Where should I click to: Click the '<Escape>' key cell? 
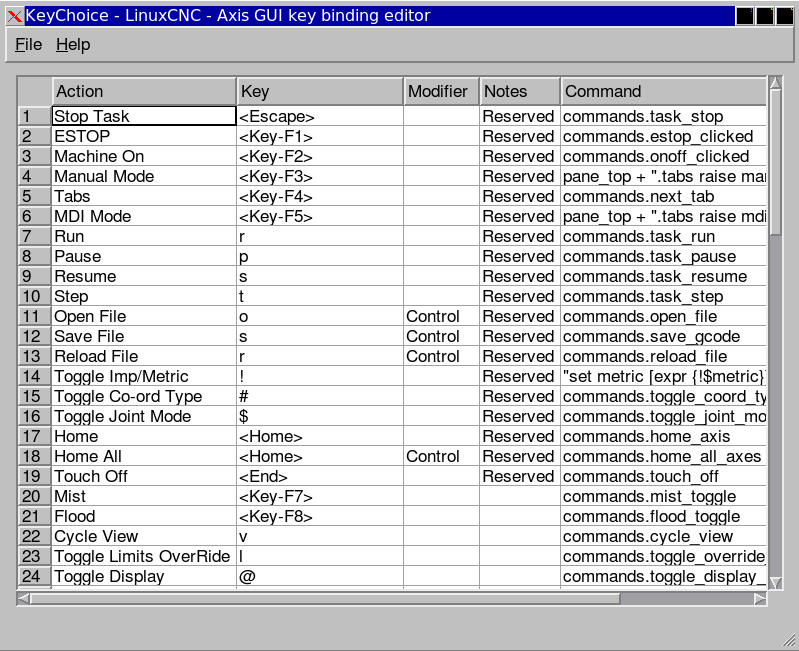click(320, 116)
